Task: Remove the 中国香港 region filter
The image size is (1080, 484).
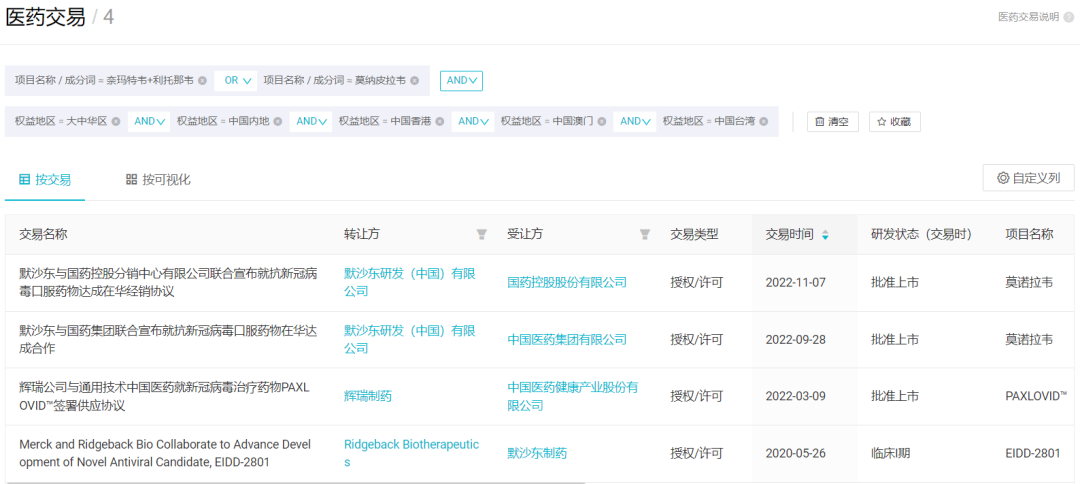Action: [x=439, y=121]
